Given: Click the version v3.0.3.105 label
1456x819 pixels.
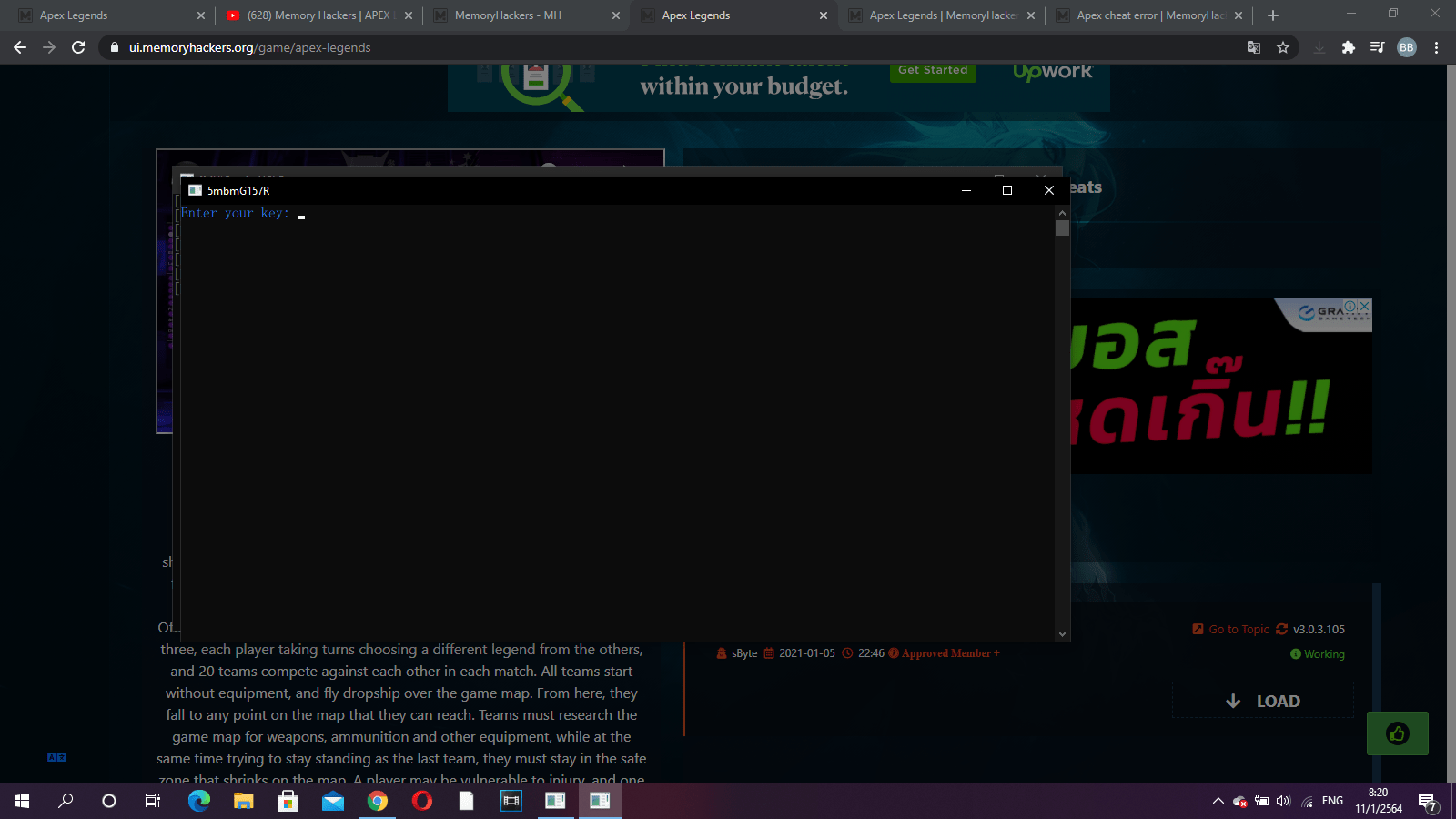Looking at the screenshot, I should tap(1319, 629).
